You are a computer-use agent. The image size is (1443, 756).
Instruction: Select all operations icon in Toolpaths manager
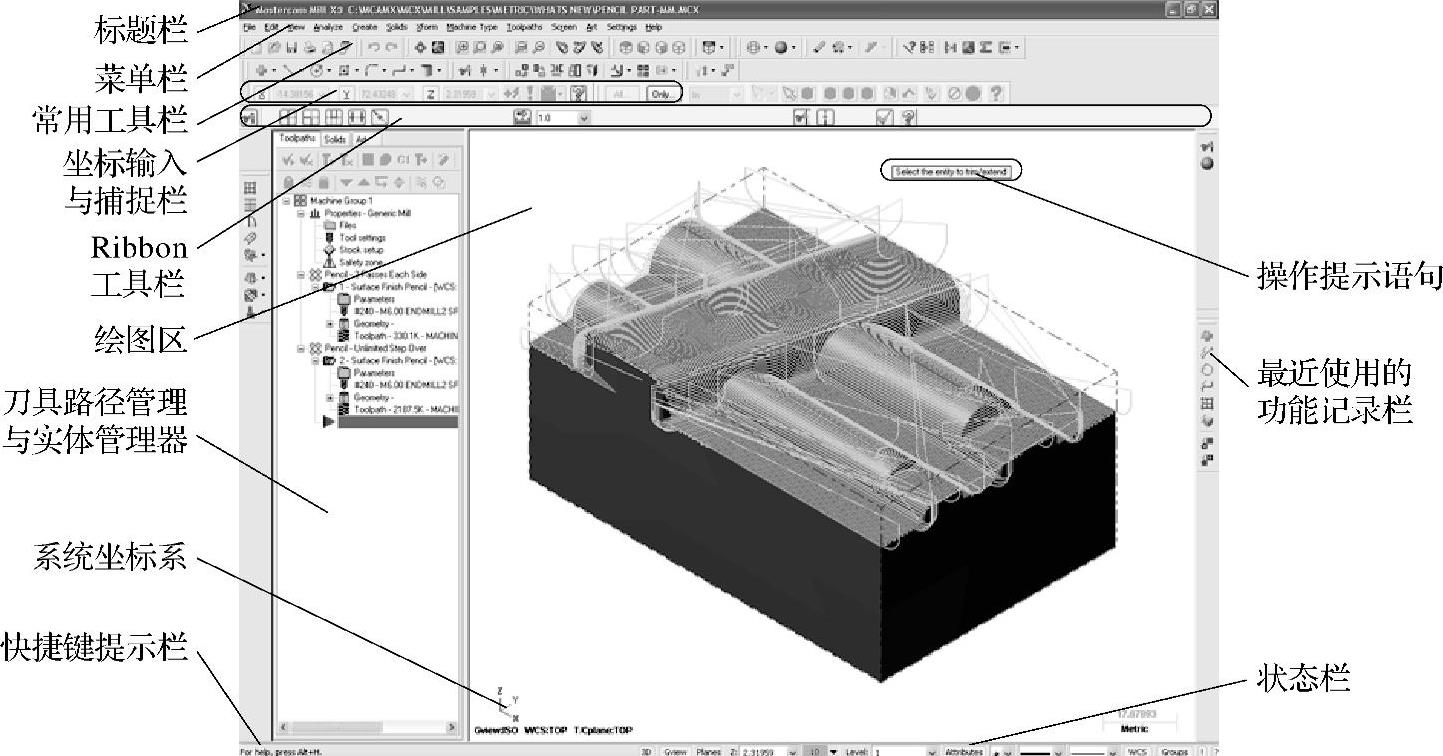288,160
